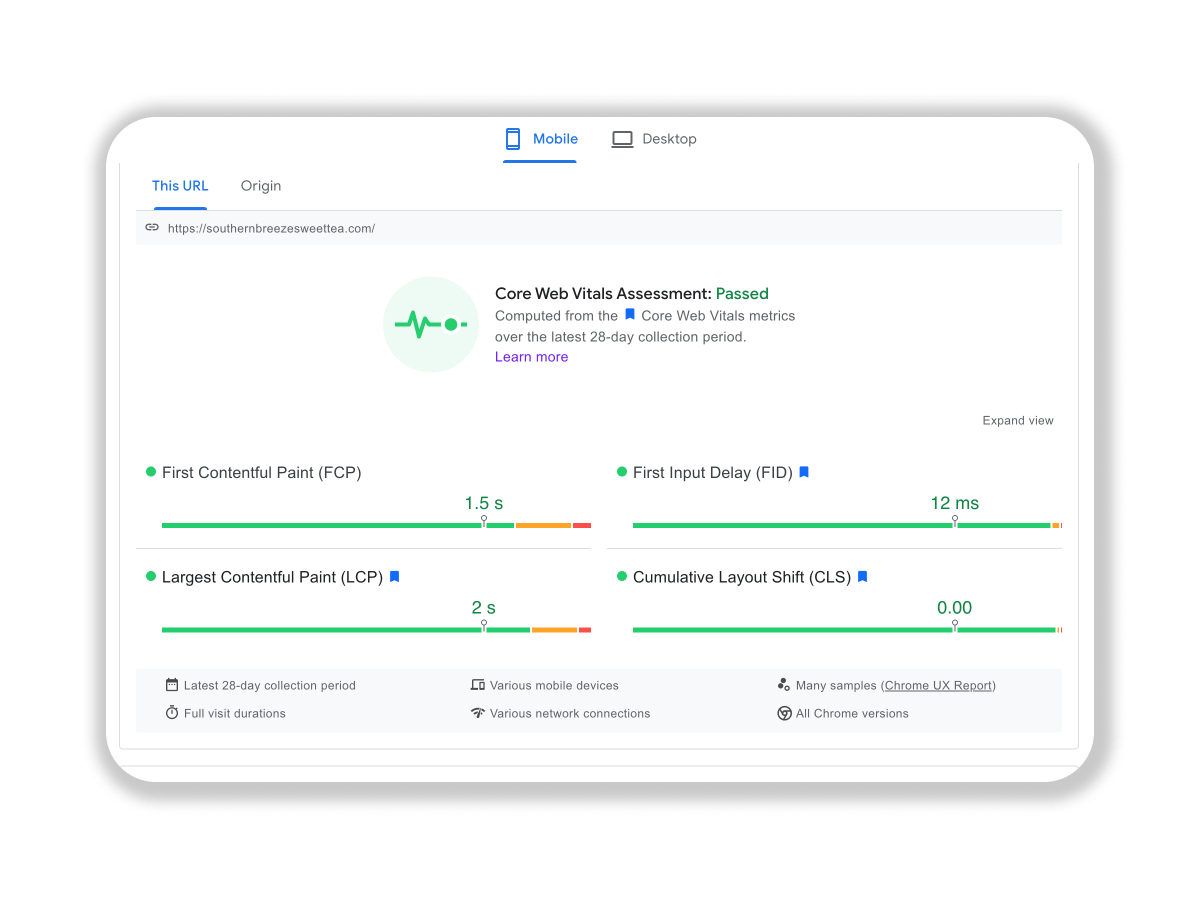Switch to the Mobile tab
Viewport: 1200px width, 900px height.
541,139
